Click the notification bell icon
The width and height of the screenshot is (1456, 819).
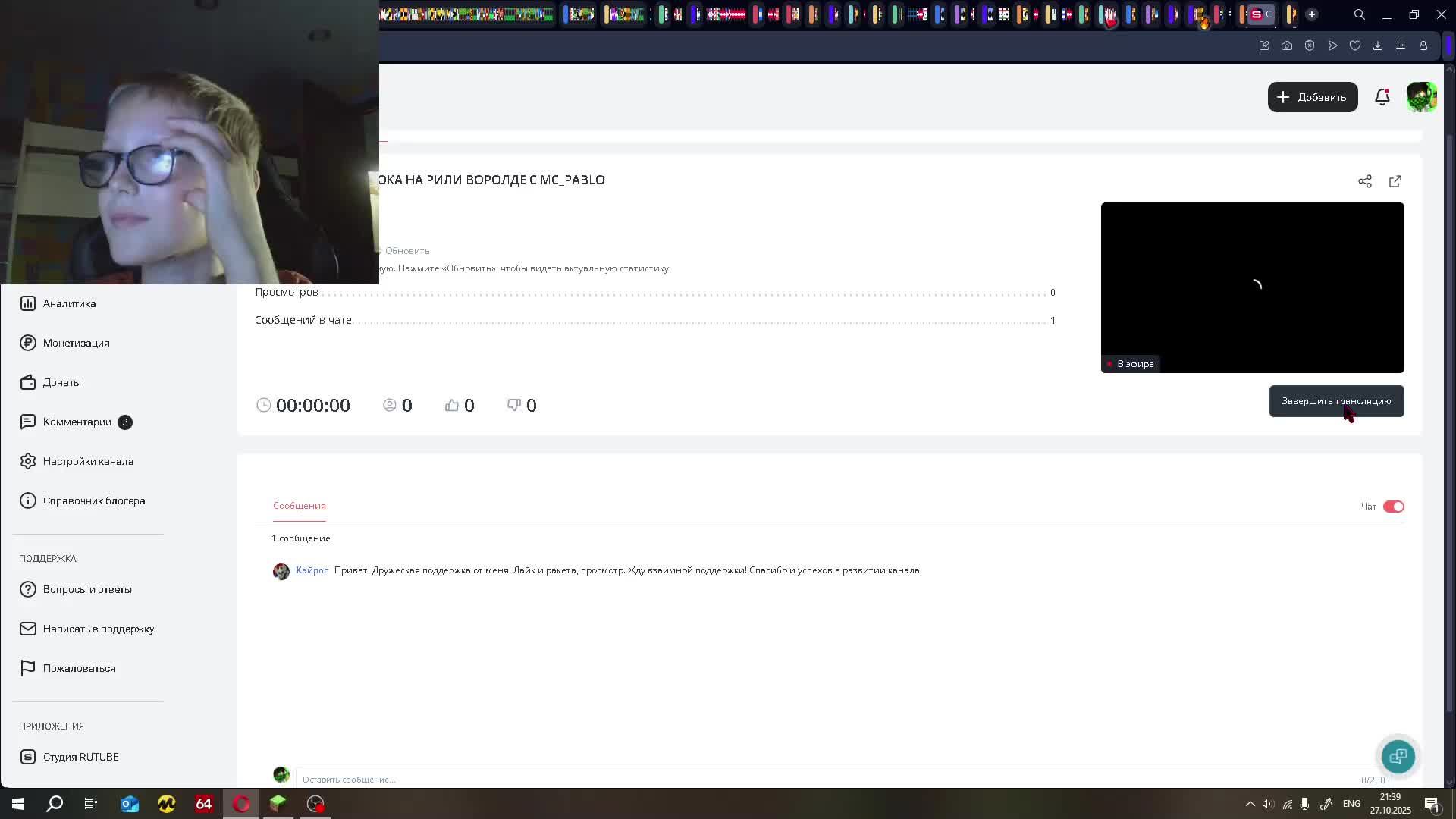pos(1382,97)
